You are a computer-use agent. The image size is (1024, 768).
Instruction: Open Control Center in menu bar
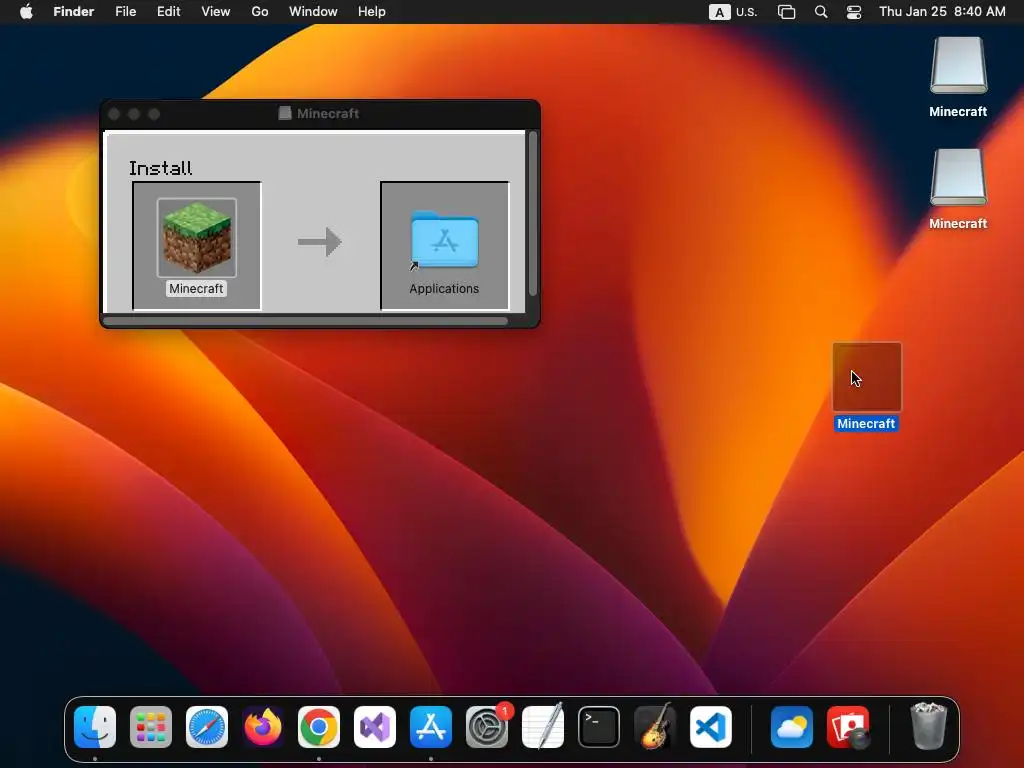(854, 12)
